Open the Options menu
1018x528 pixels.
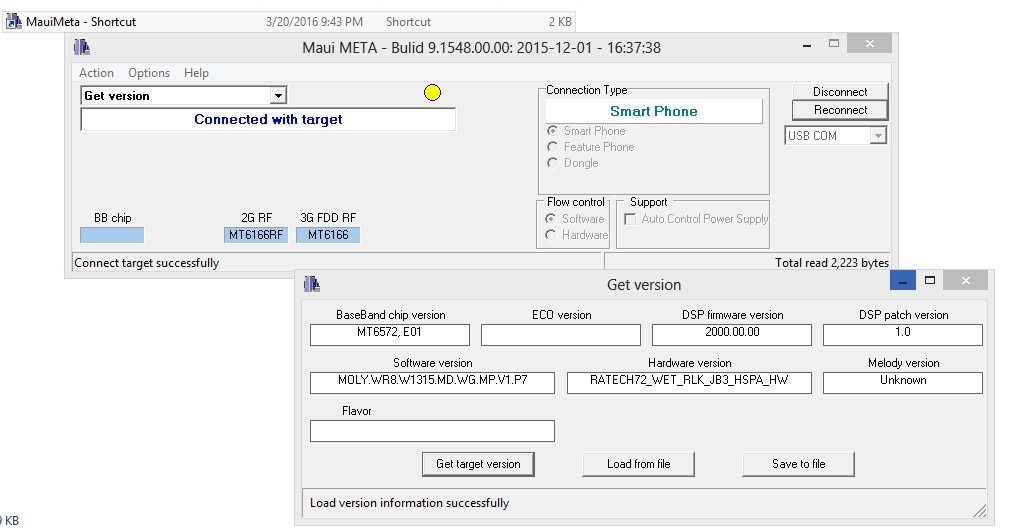click(x=149, y=73)
